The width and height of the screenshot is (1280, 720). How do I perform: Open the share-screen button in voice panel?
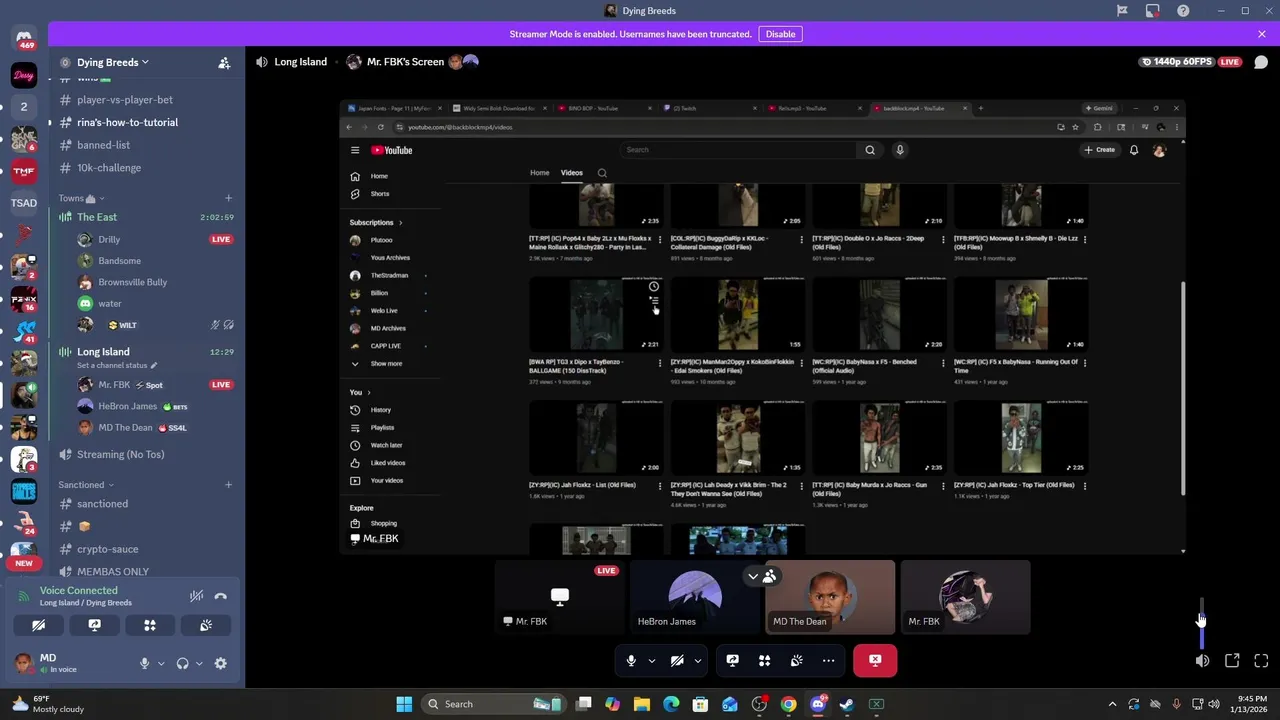94,625
